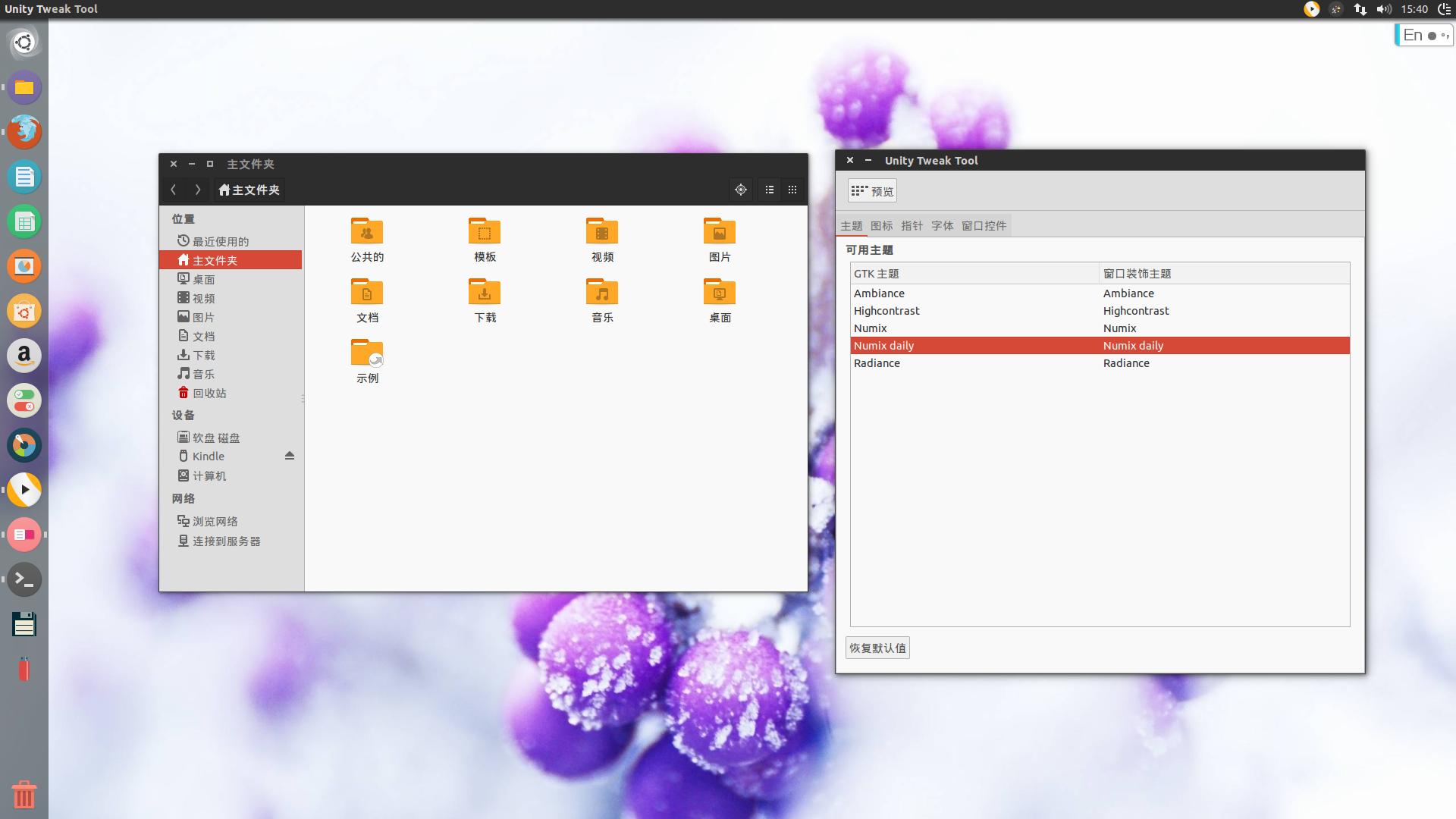Open Firefox from the launcher
Image resolution: width=1456 pixels, height=819 pixels.
24,132
